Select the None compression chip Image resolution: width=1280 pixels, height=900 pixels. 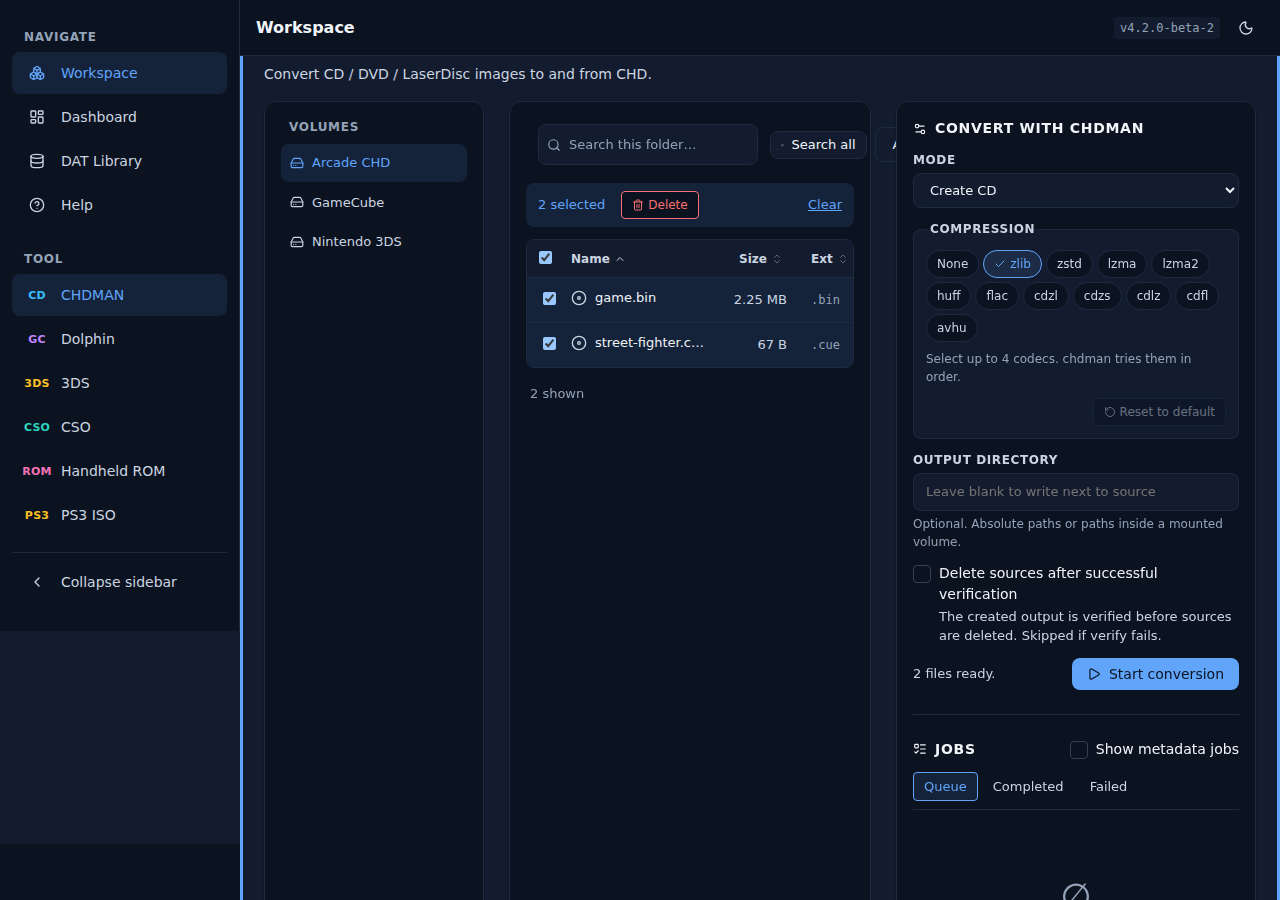[952, 264]
